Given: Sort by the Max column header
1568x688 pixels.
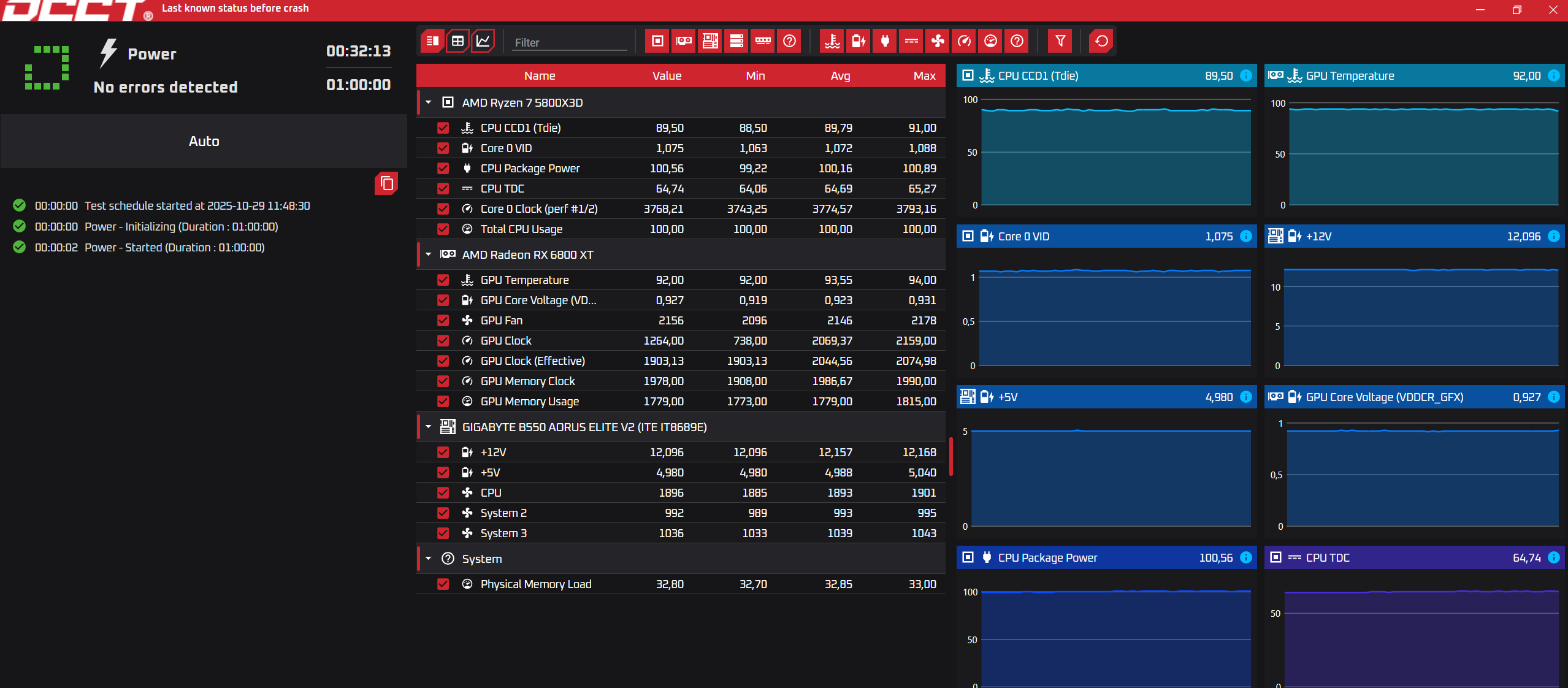Looking at the screenshot, I should coord(924,75).
